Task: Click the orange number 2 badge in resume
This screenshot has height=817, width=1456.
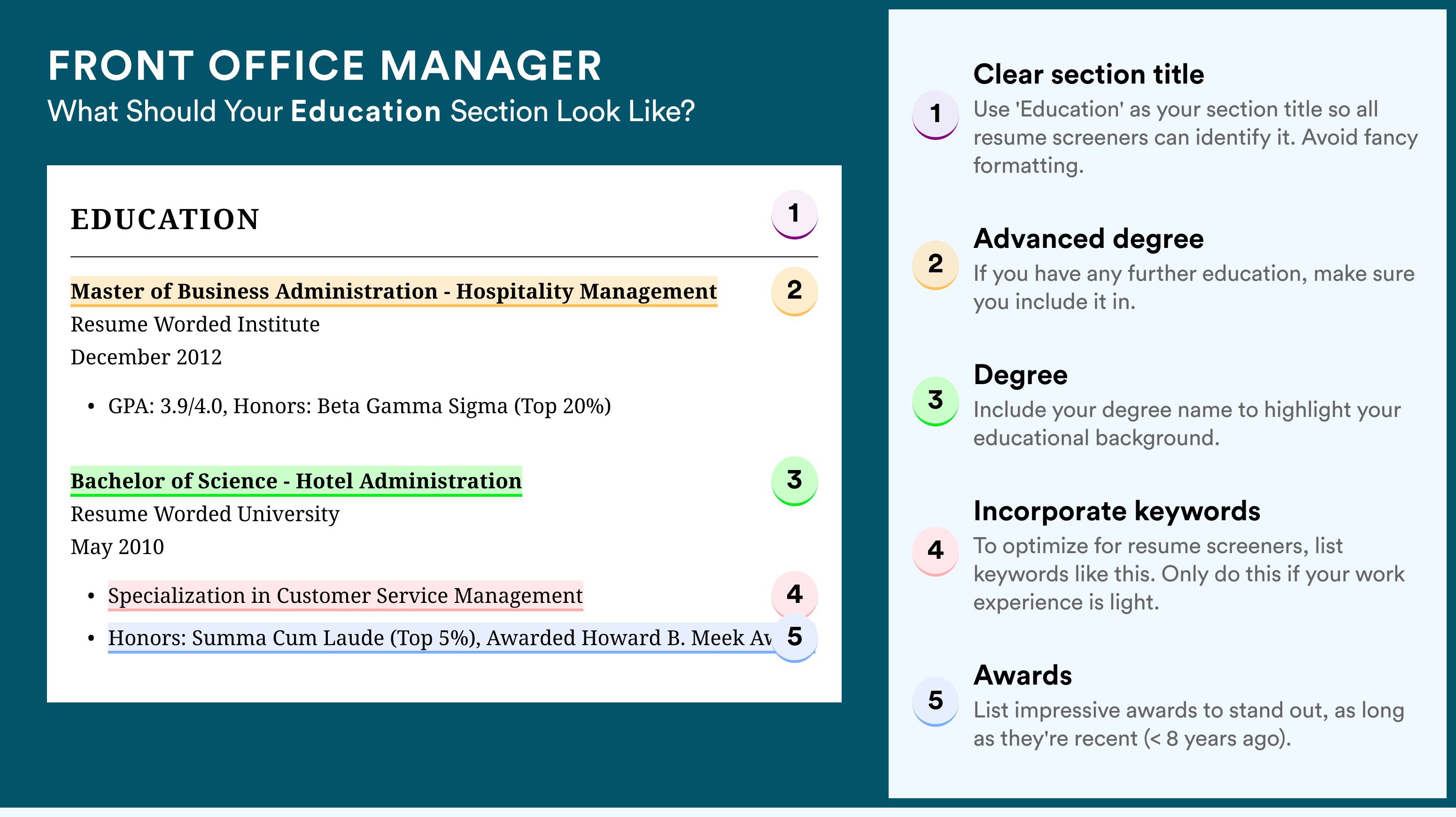Action: pos(794,290)
